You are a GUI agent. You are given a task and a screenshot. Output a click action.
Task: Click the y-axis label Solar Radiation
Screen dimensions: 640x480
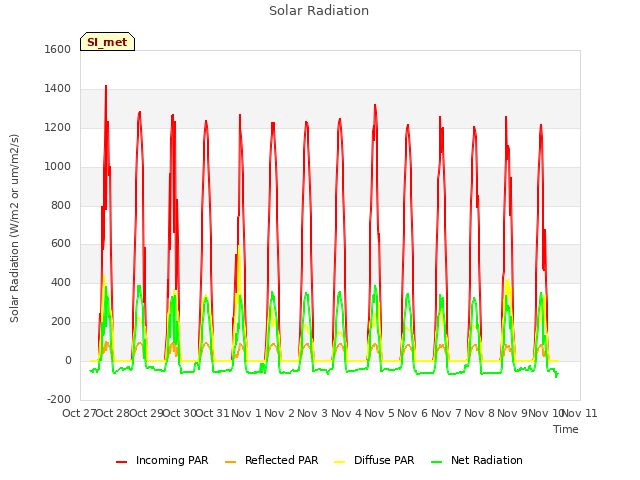[14, 228]
